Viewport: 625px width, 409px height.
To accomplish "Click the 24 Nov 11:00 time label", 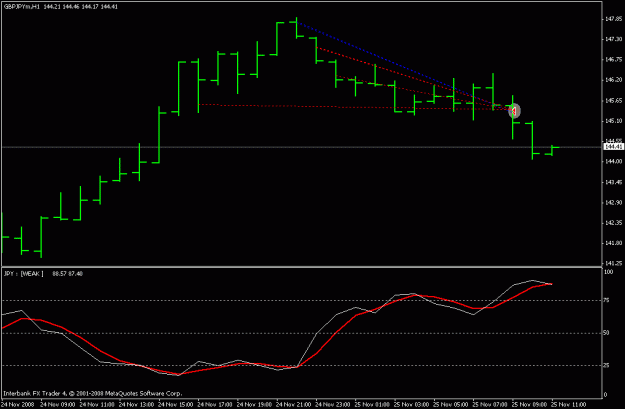I will [97, 405].
